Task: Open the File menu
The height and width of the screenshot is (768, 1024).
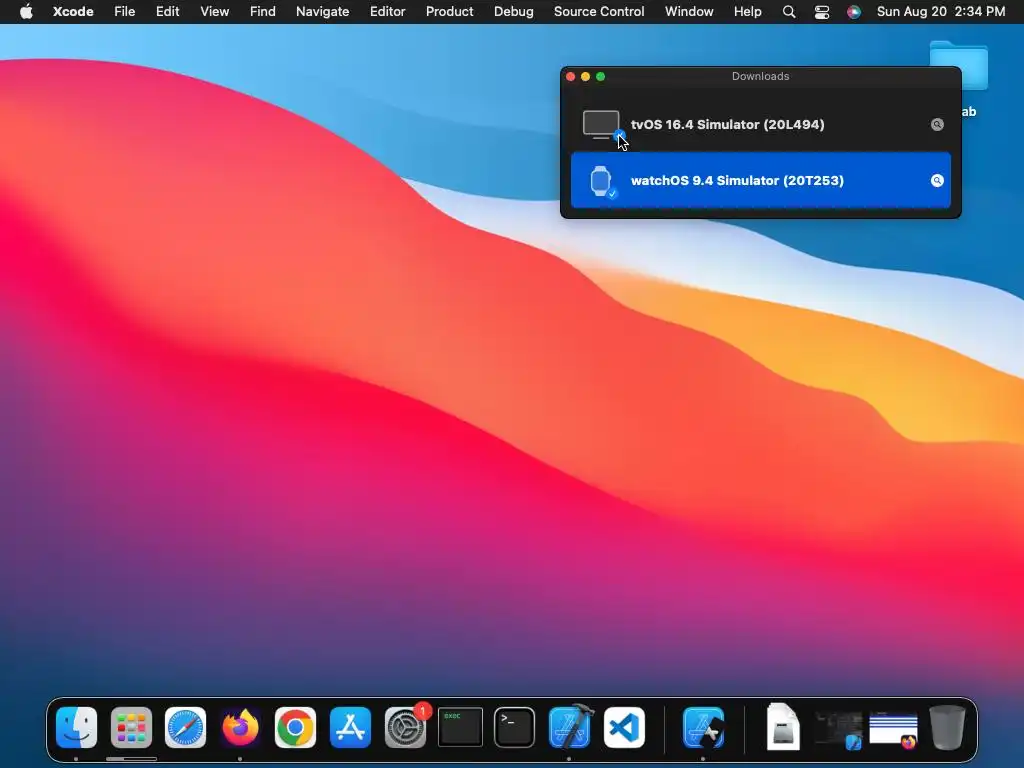Action: click(124, 12)
